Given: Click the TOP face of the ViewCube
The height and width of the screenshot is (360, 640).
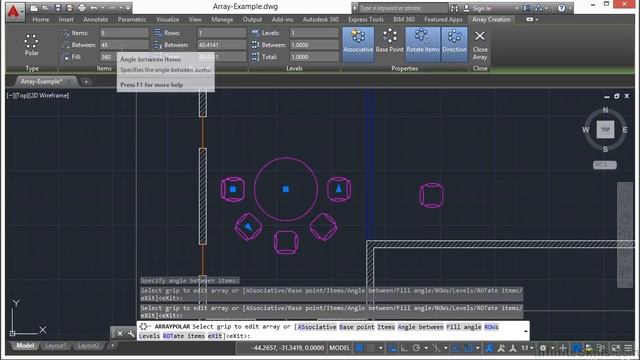Looking at the screenshot, I should pos(605,129).
